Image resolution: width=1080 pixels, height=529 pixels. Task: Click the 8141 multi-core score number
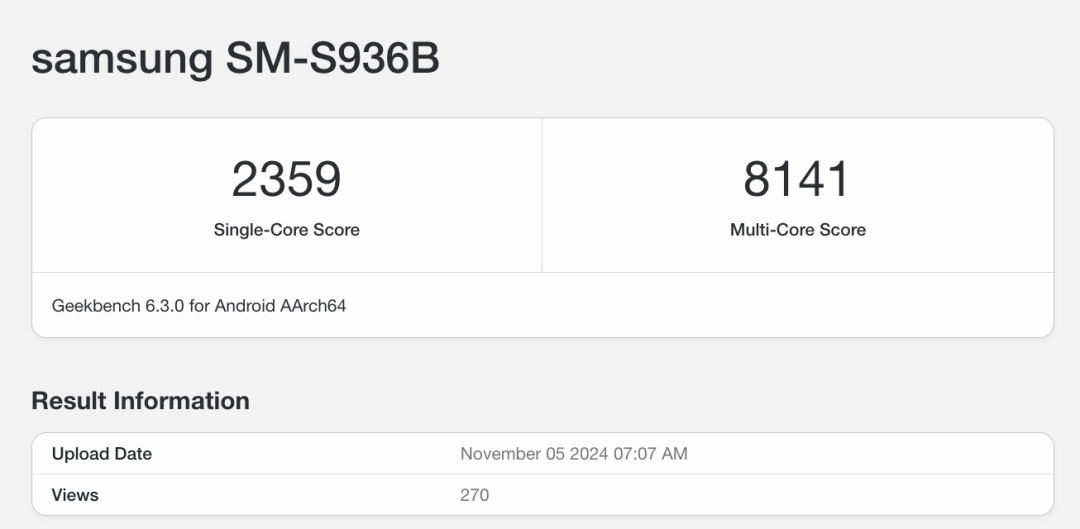pyautogui.click(x=797, y=179)
